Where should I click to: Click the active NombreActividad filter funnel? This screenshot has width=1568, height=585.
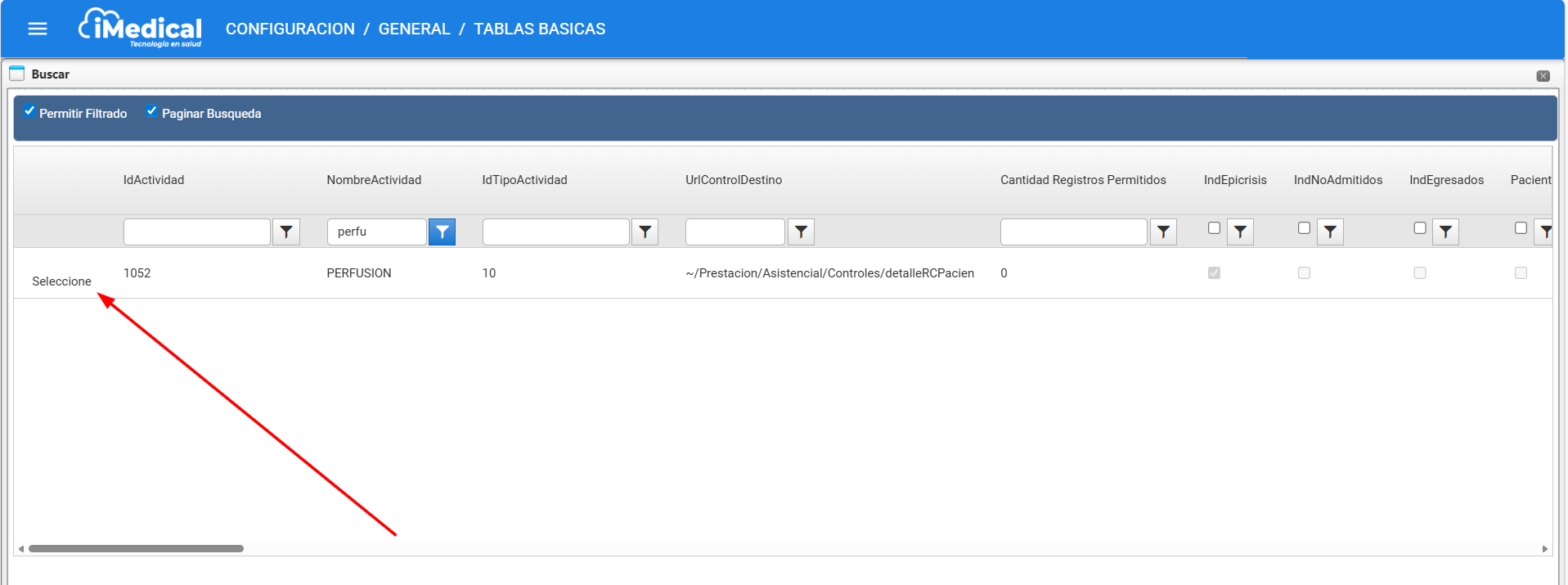coord(442,232)
